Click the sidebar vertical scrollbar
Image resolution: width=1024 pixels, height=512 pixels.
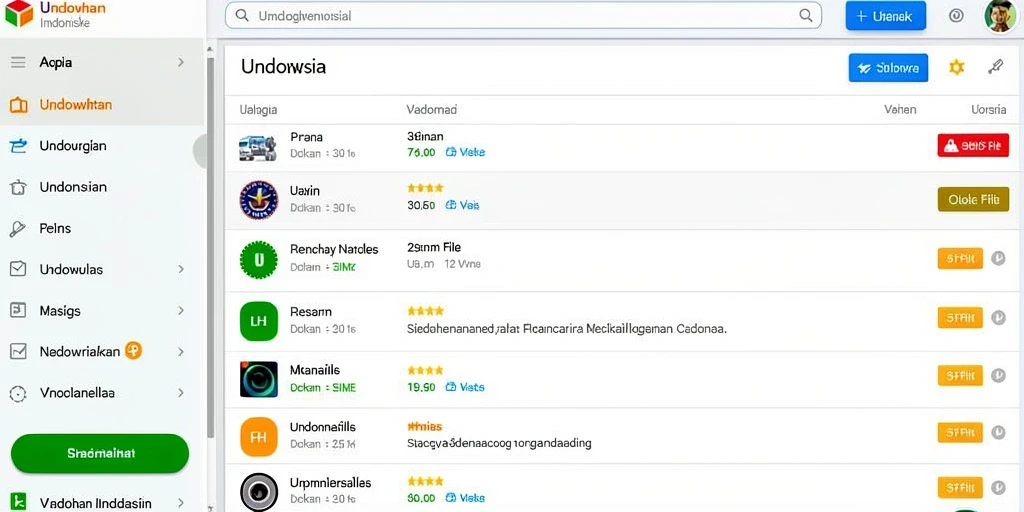(210, 248)
